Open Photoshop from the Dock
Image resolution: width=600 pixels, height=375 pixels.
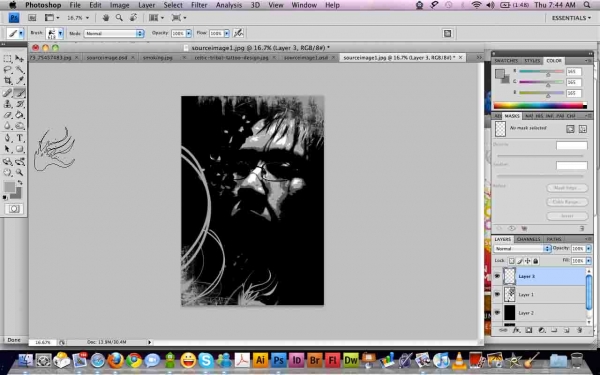(279, 360)
